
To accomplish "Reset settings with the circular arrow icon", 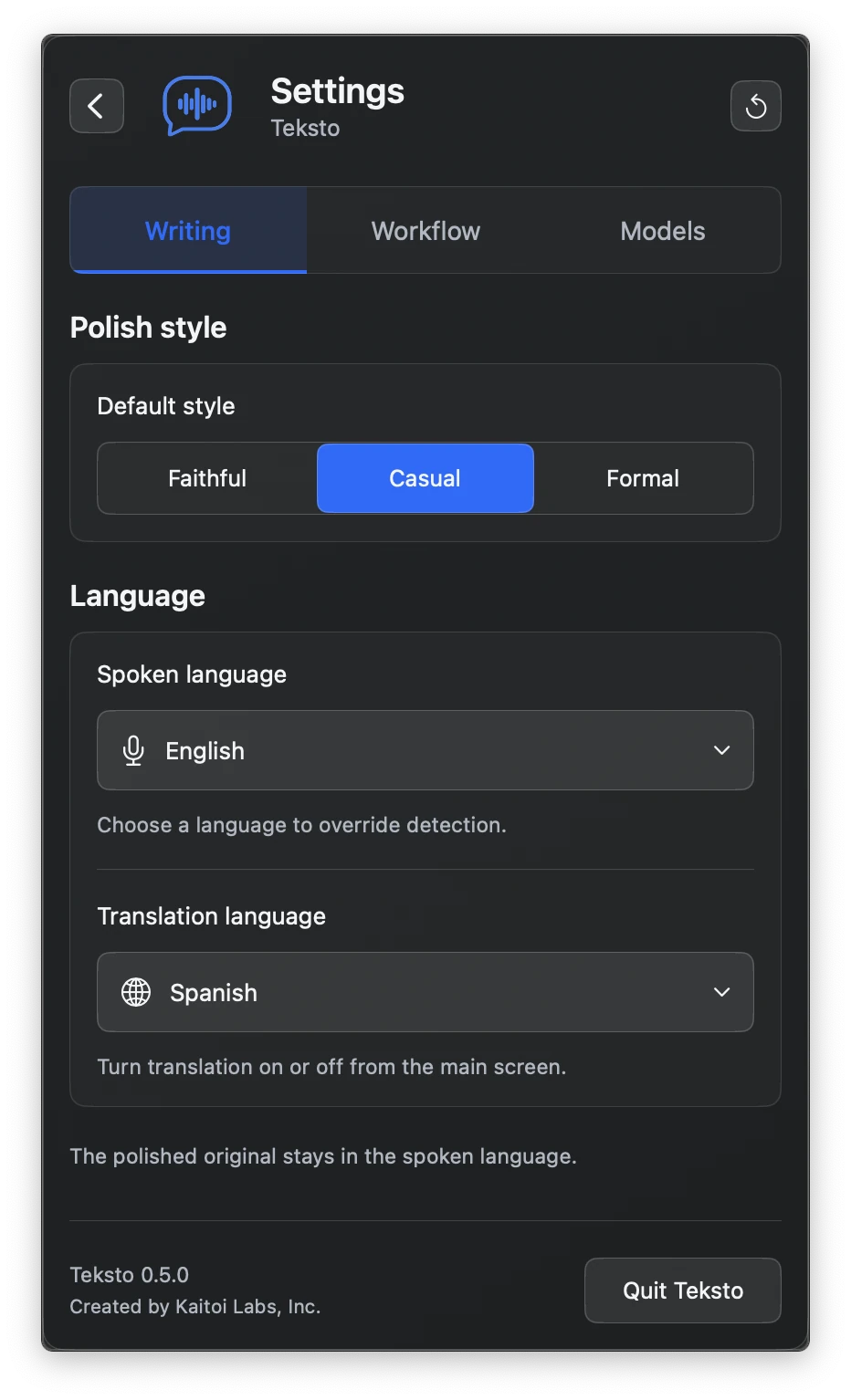I will click(755, 106).
